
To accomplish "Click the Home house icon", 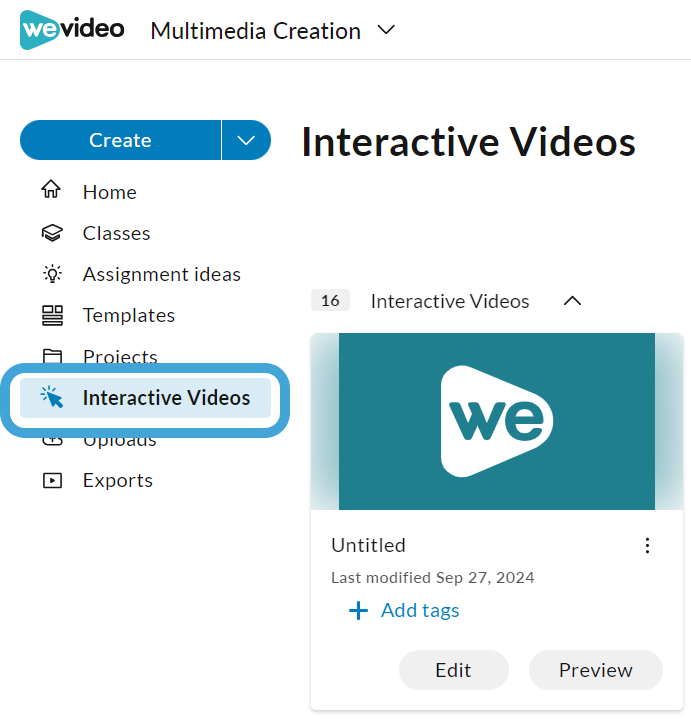I will (51, 189).
